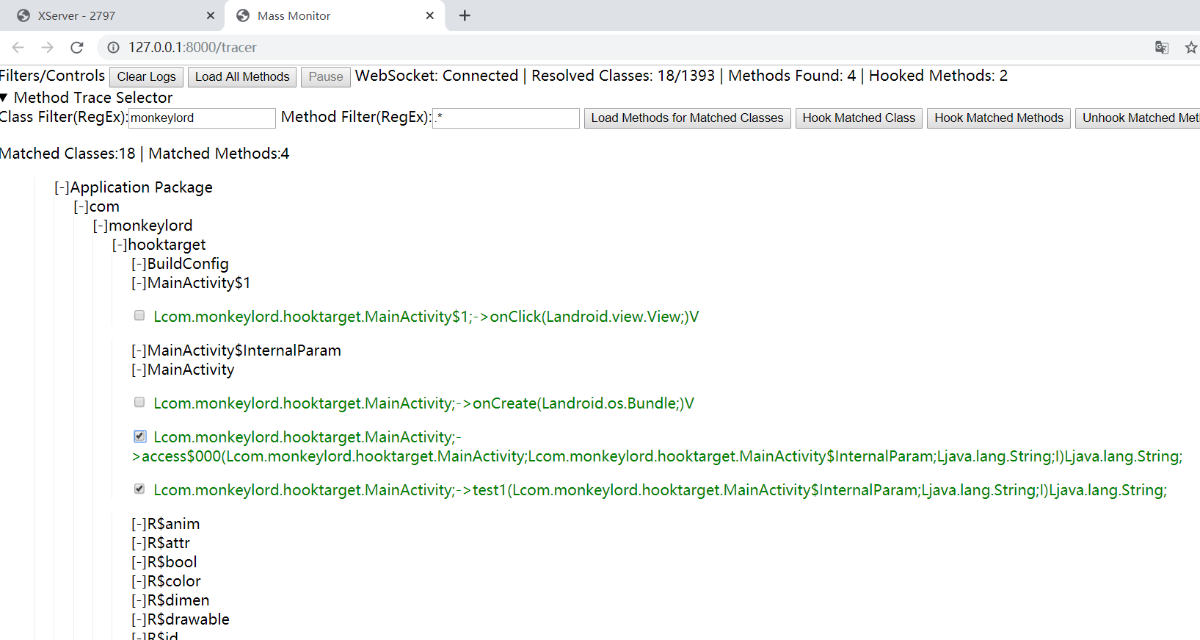Screen dimensions: 1200x640
Task: Collapse the BuildConfig class node
Action: click(x=139, y=264)
